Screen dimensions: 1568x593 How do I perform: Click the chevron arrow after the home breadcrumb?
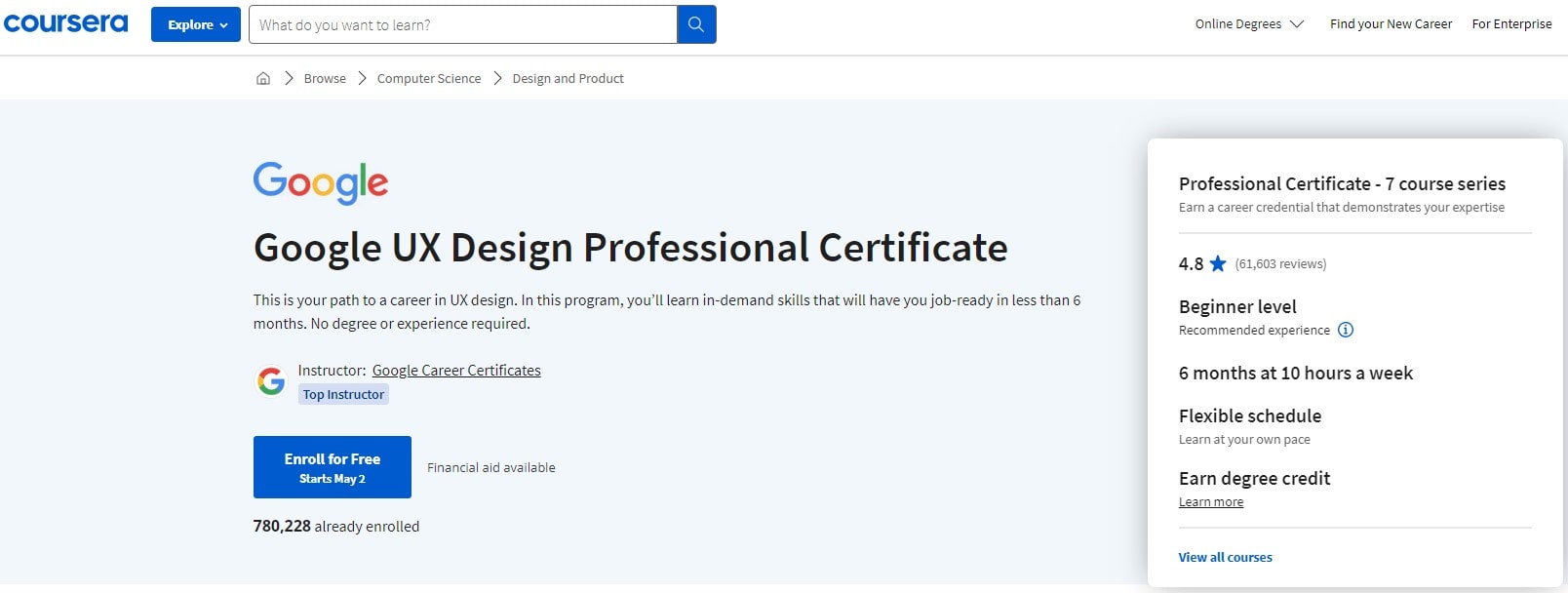pyautogui.click(x=289, y=78)
